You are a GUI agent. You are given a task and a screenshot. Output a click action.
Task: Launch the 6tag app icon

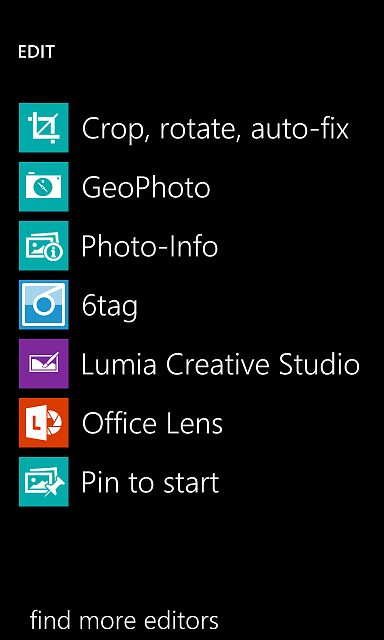(44, 305)
